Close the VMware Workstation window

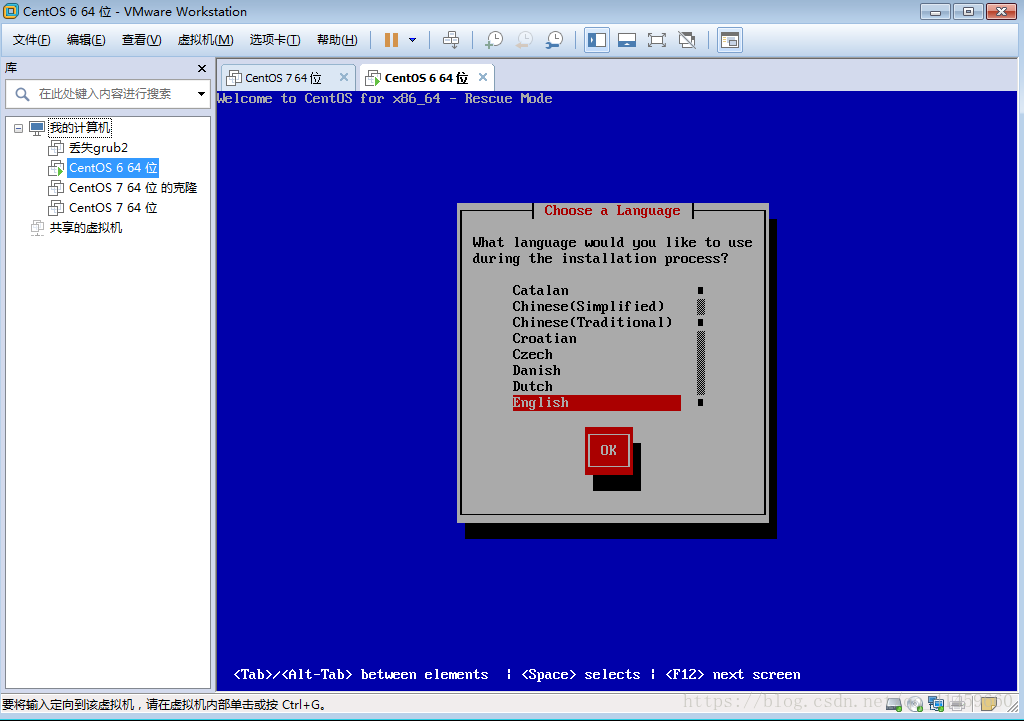(x=1001, y=11)
